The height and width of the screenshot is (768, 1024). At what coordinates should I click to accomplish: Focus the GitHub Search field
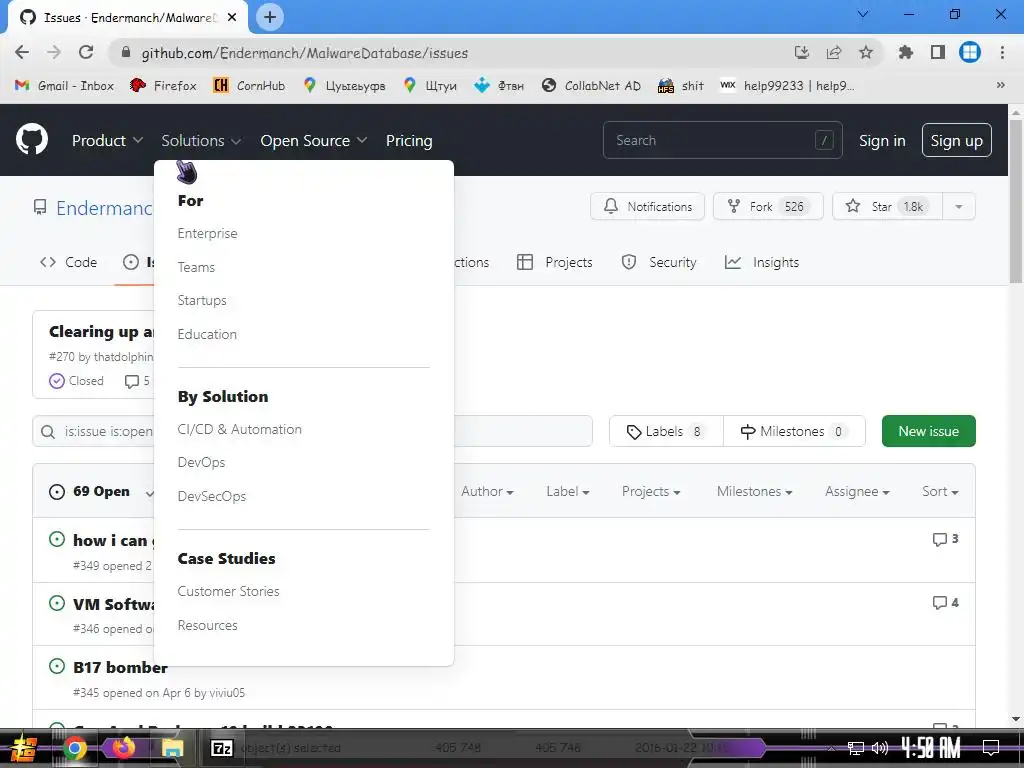[722, 140]
